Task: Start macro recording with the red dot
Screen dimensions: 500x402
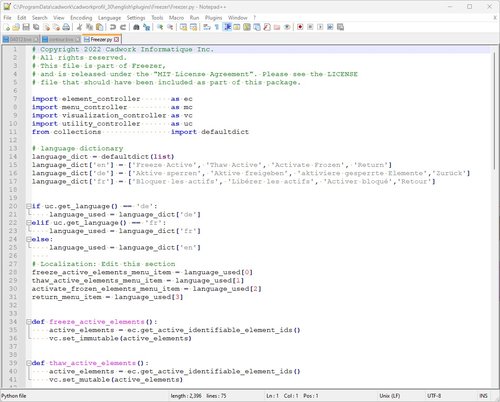Action: coord(300,27)
